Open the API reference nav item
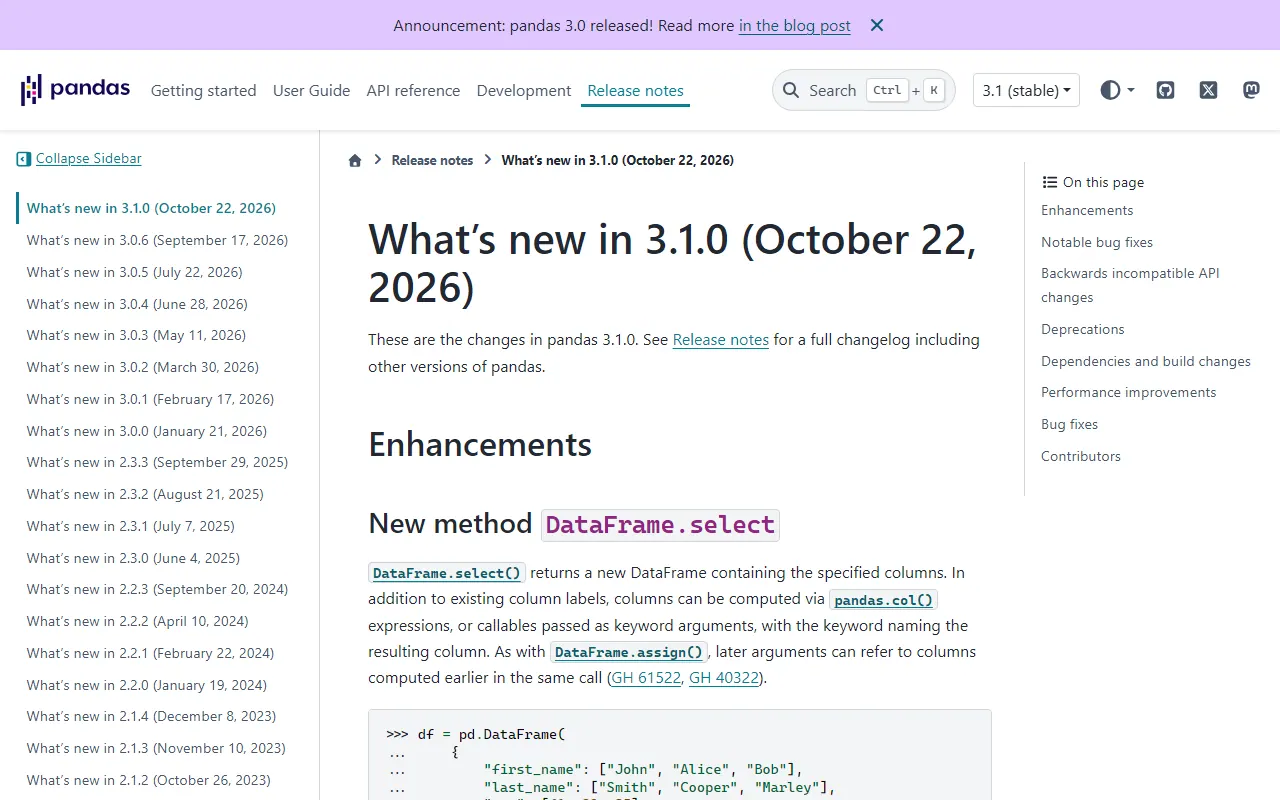The height and width of the screenshot is (800, 1280). point(413,90)
